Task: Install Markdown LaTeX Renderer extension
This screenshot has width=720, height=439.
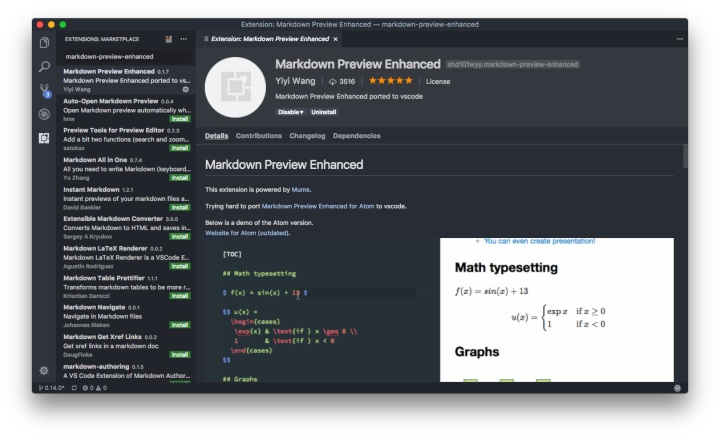Action: [180, 266]
